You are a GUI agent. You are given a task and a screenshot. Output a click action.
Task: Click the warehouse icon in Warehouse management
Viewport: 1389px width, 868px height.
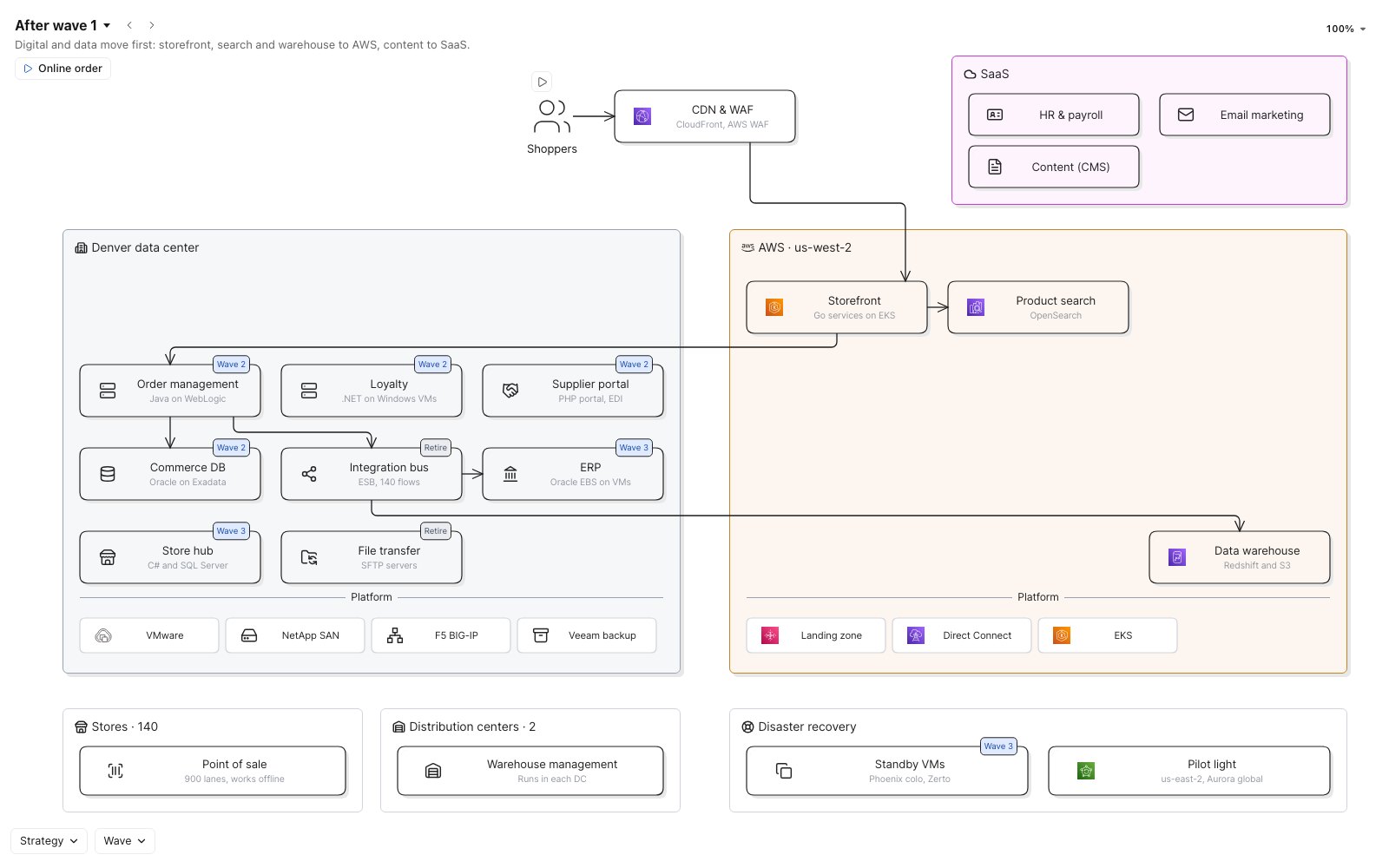click(433, 771)
